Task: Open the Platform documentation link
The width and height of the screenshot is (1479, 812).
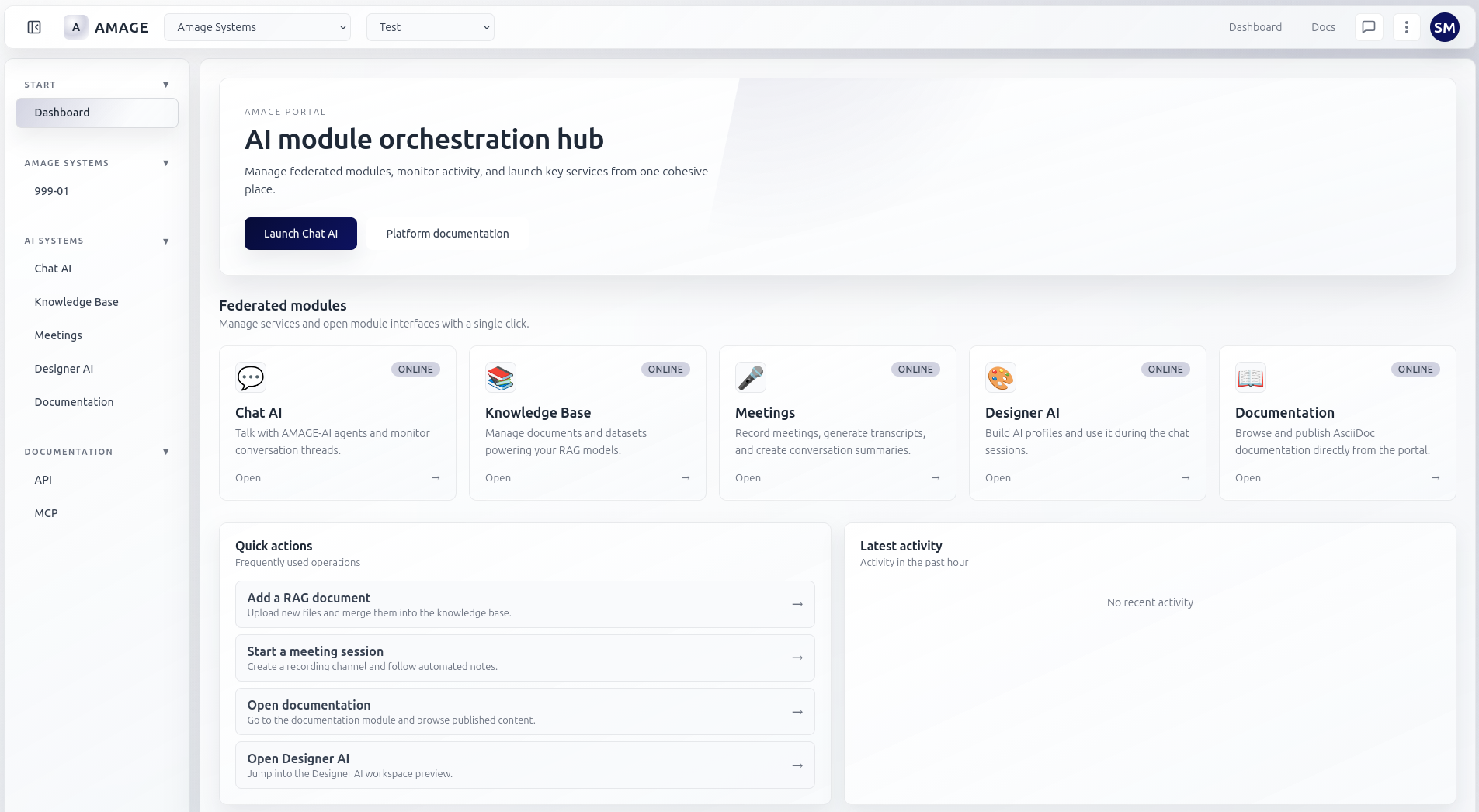Action: click(x=447, y=234)
